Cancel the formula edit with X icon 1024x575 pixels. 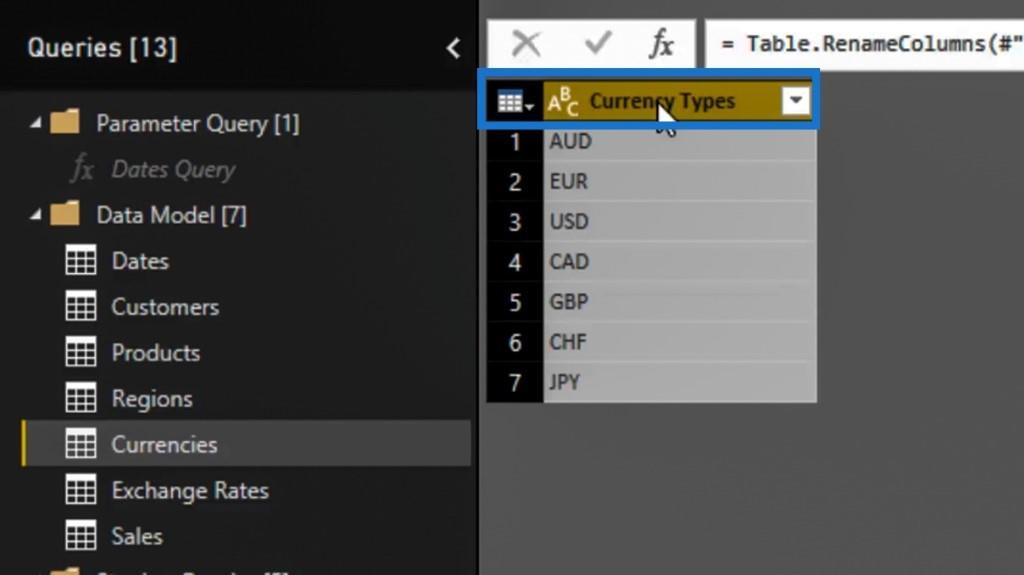pos(526,44)
